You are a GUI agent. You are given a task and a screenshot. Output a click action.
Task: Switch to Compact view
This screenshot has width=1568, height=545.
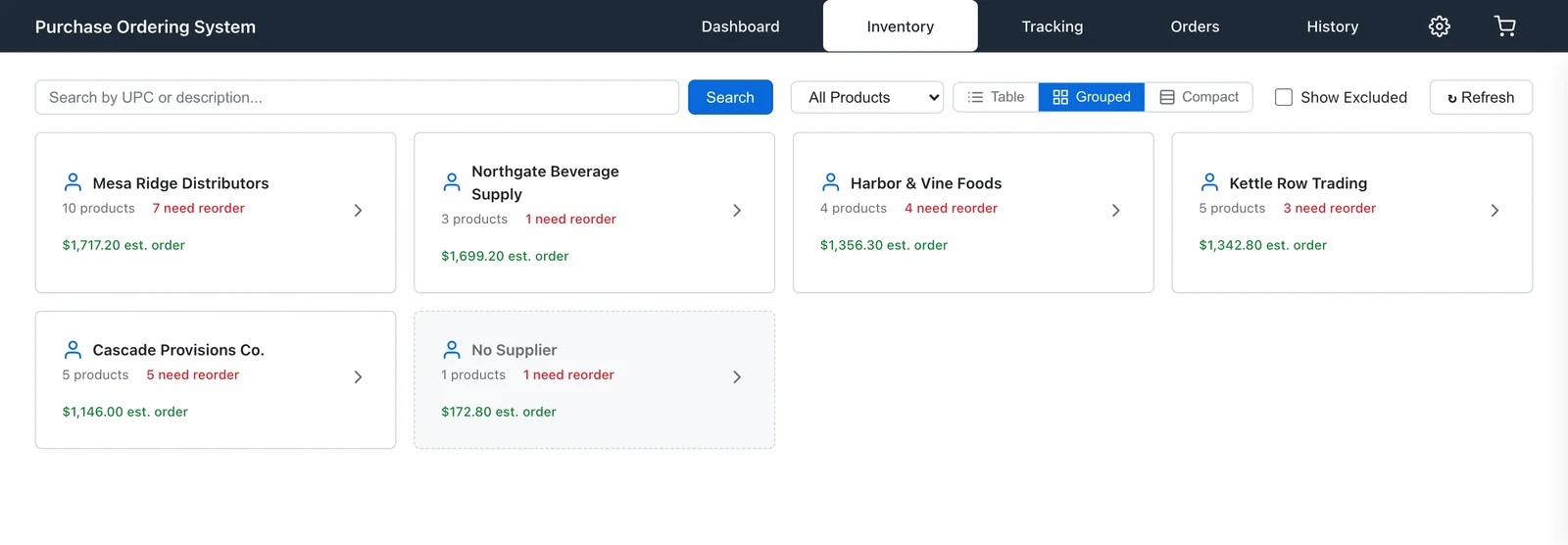pos(1199,97)
